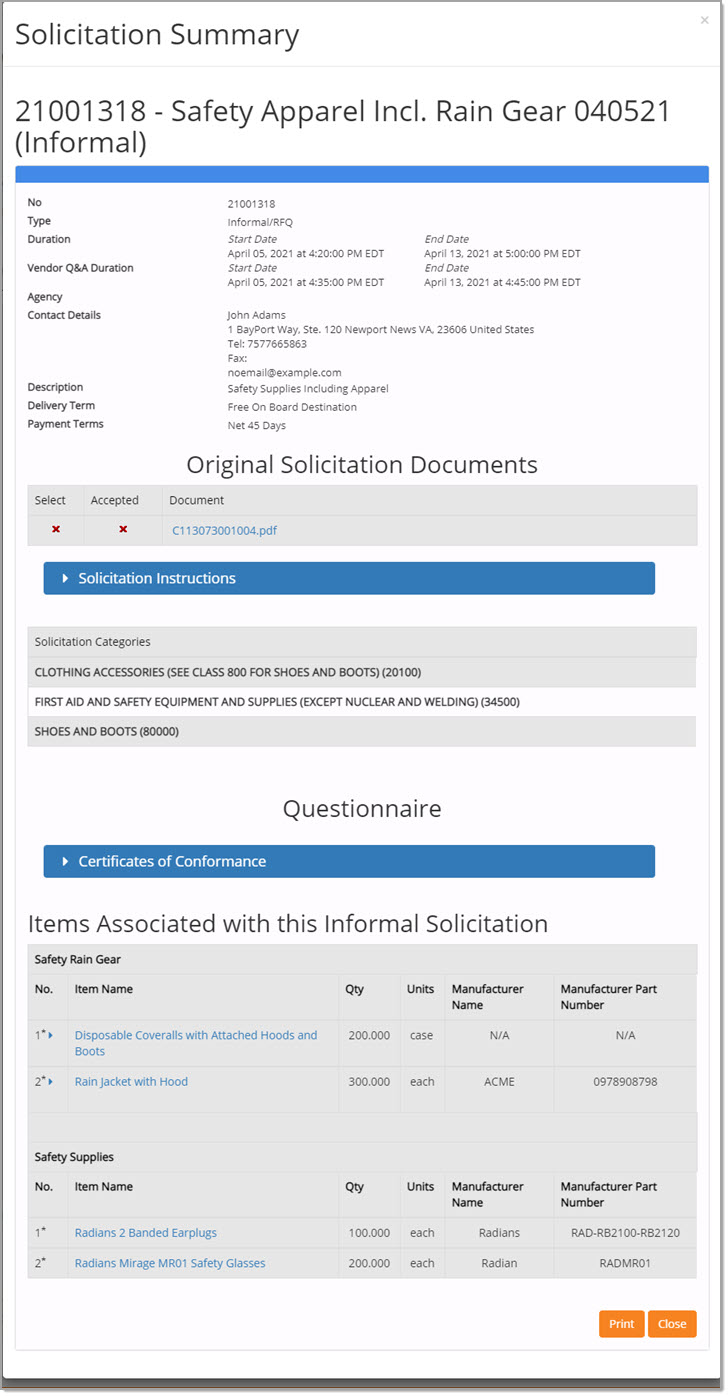Click the Print button
This screenshot has width=728, height=1396.
pos(622,1324)
